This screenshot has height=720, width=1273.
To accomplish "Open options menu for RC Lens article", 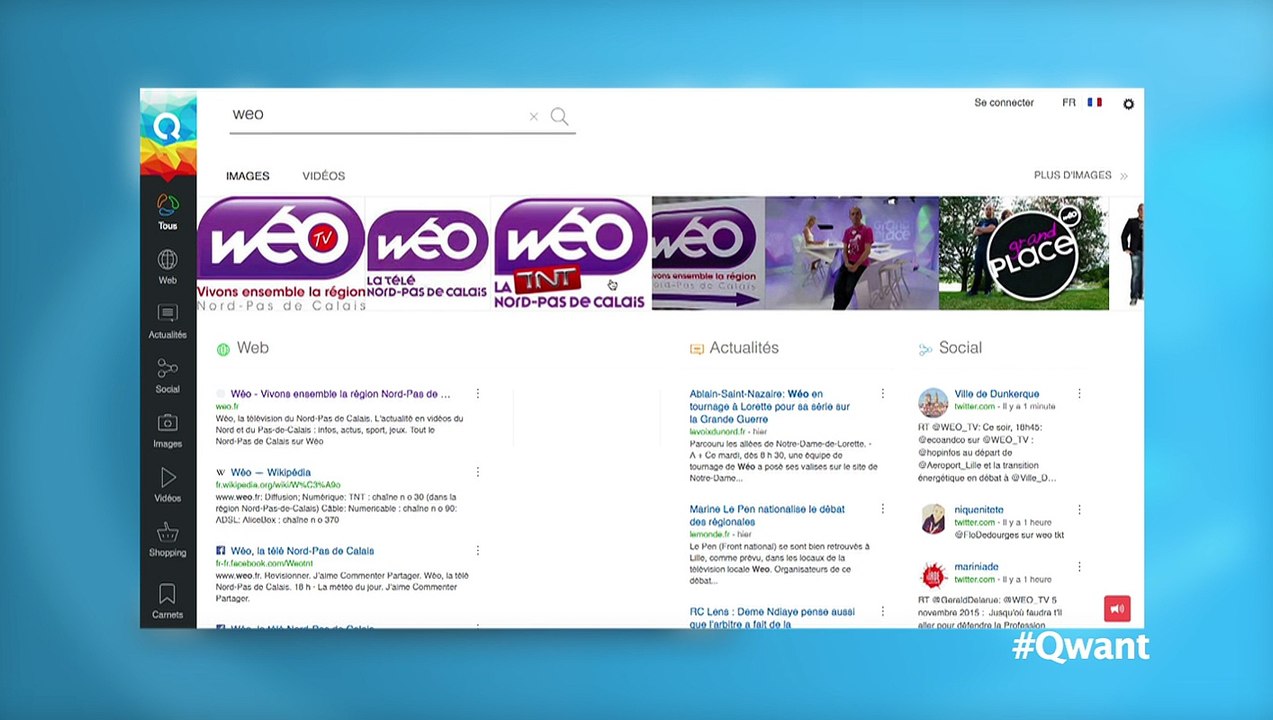I will 882,611.
